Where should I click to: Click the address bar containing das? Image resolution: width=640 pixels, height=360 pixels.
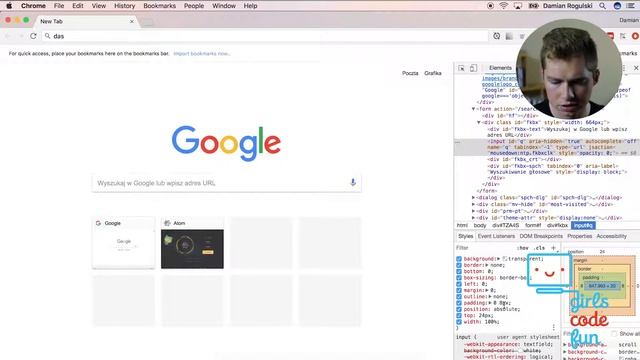(x=265, y=36)
